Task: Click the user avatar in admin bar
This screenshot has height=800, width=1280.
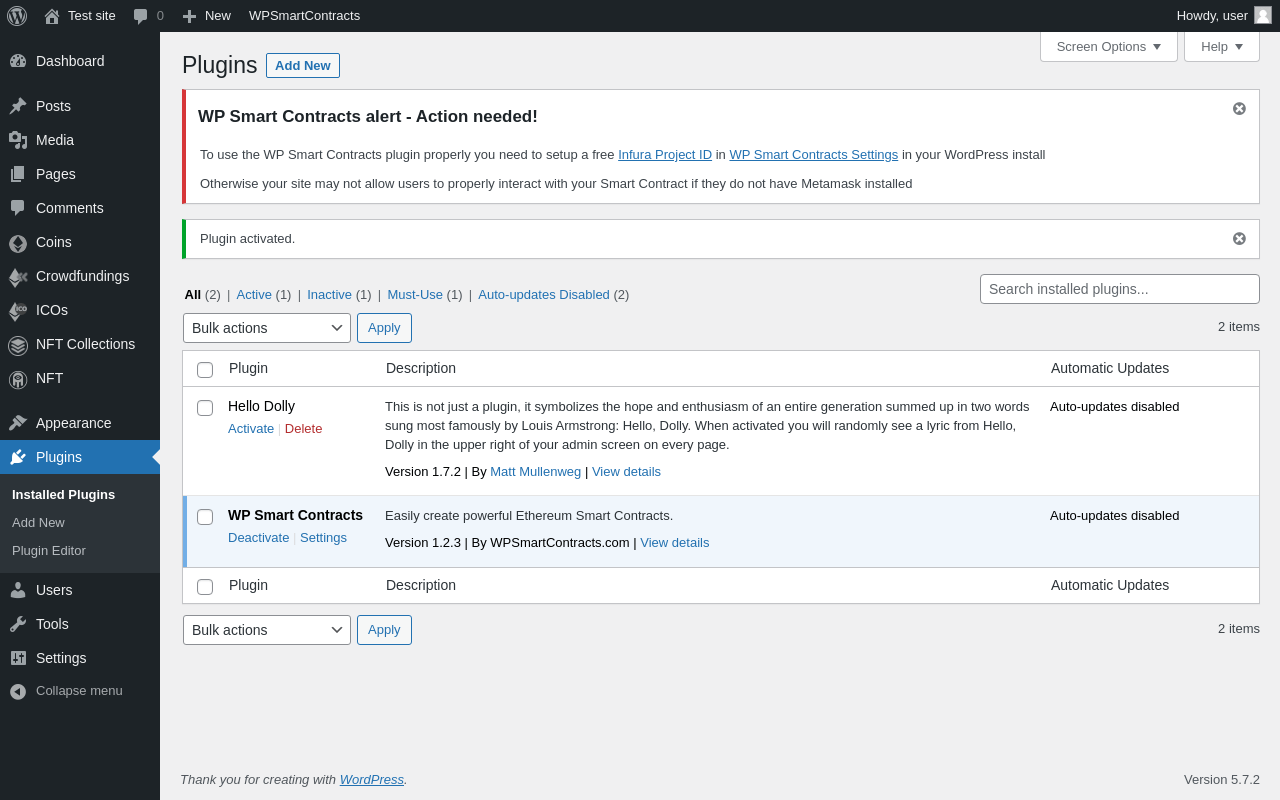Action: pyautogui.click(x=1263, y=15)
